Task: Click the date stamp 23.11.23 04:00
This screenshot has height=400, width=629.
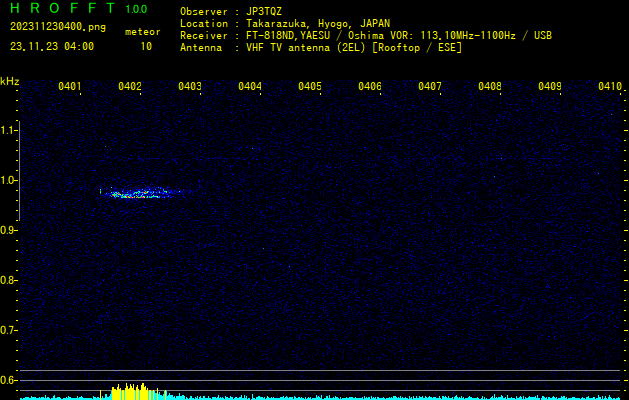Action: coord(52,47)
